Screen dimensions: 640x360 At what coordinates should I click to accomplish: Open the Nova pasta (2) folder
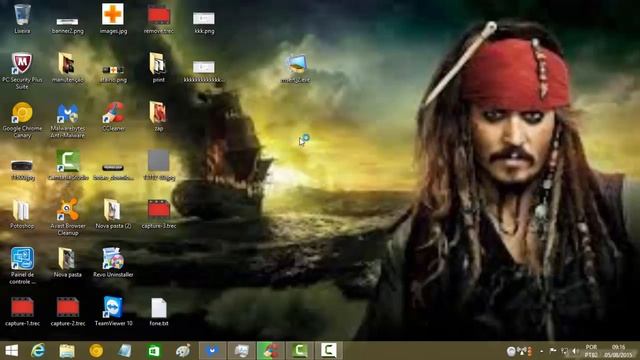click(x=113, y=214)
